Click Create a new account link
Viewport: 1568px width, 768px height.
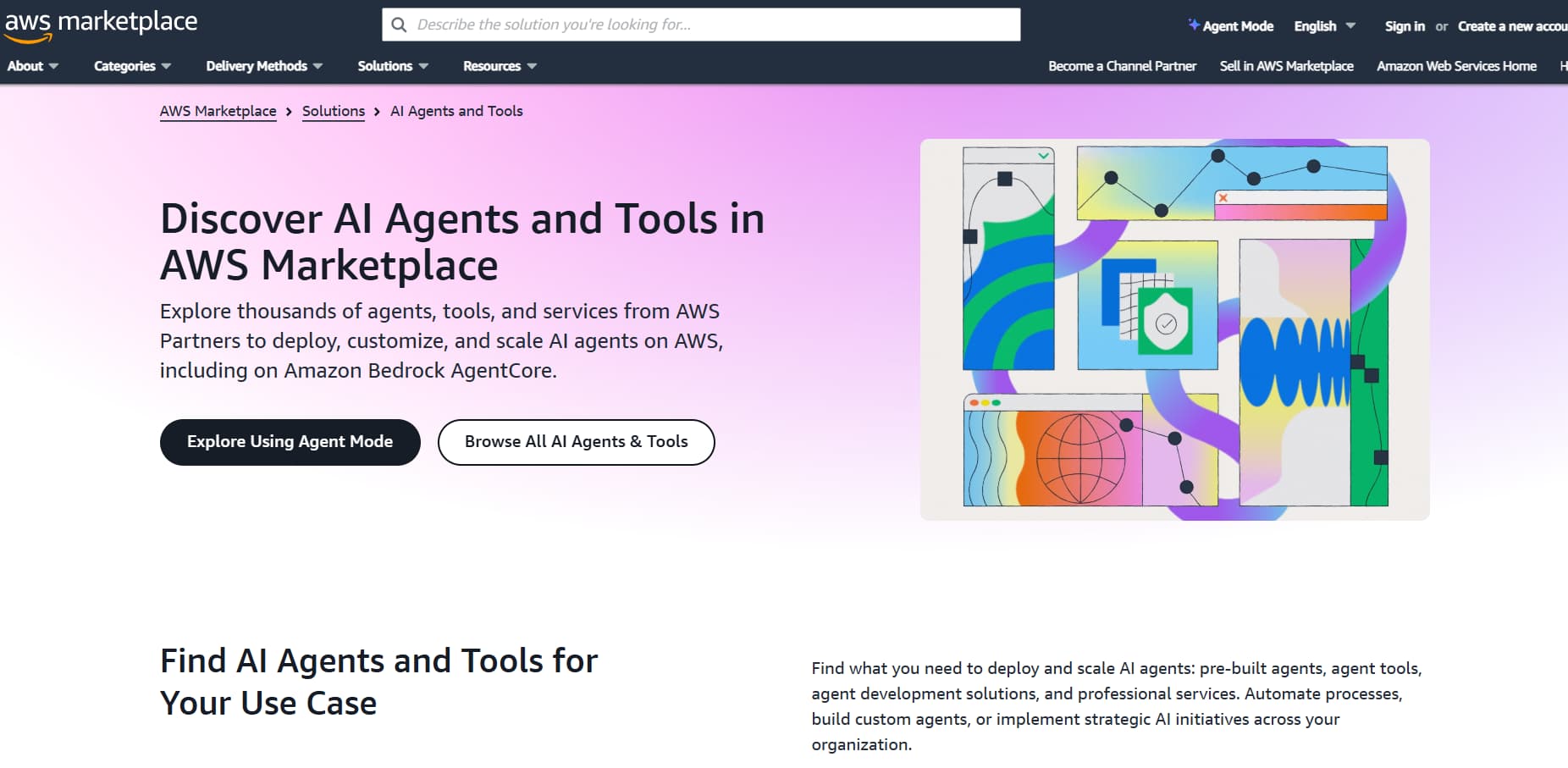(x=1512, y=25)
